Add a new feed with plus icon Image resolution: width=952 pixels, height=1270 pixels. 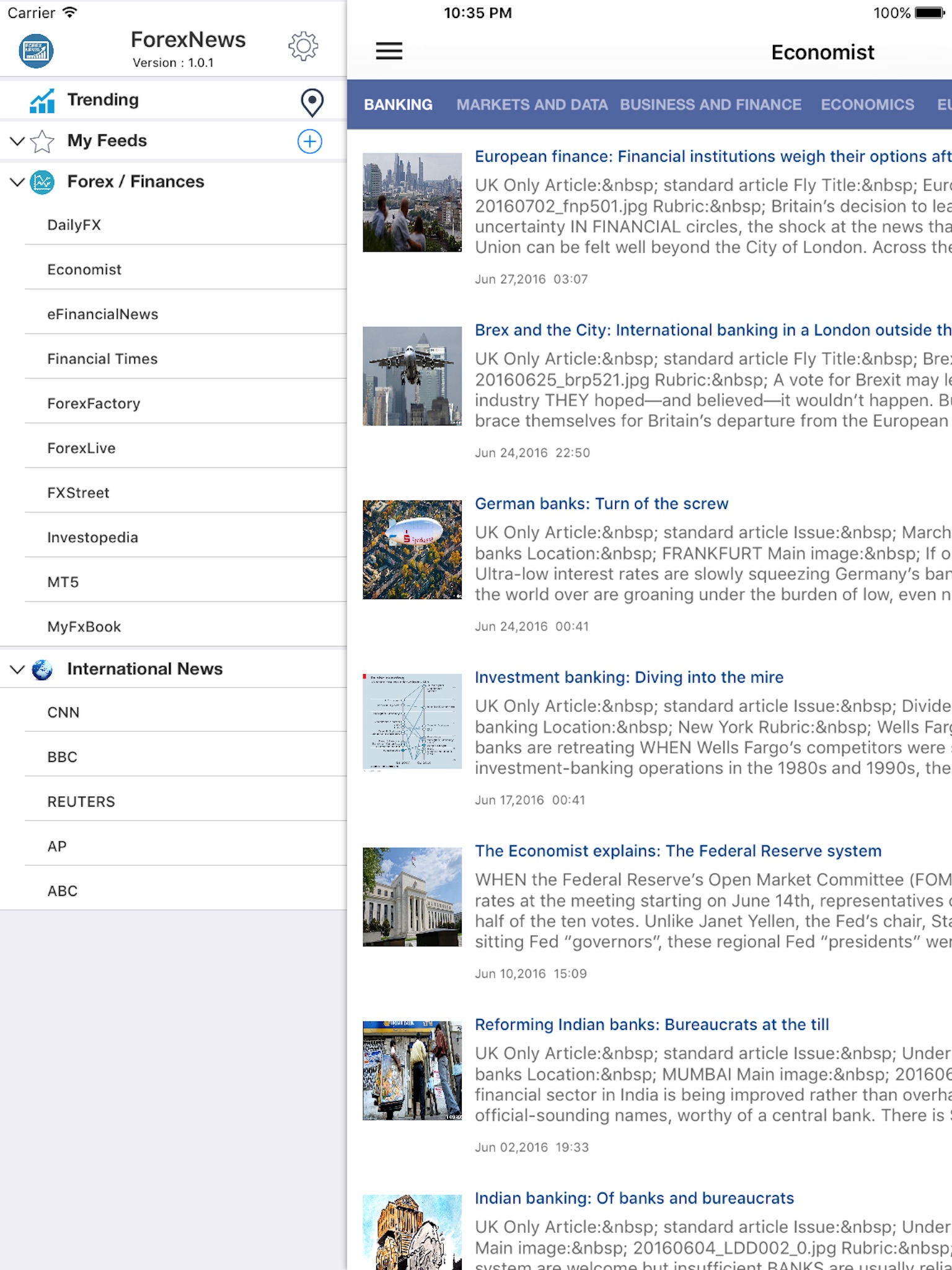309,141
